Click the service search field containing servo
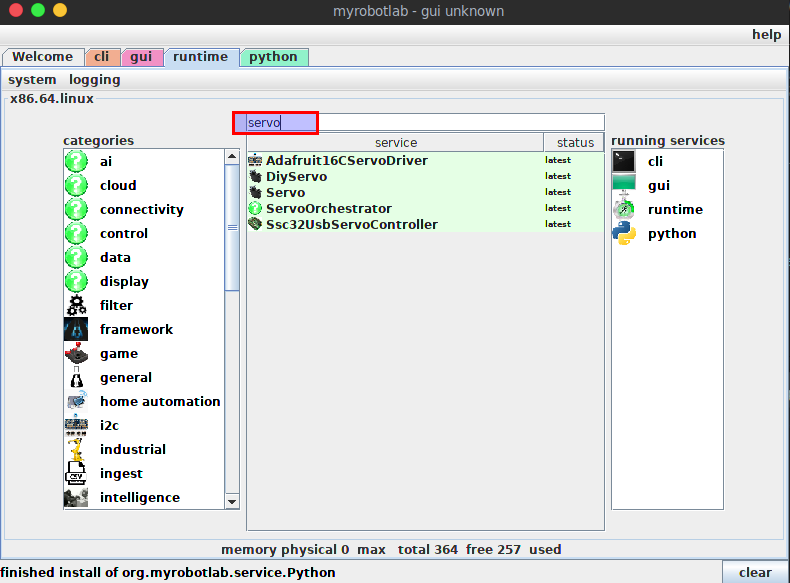This screenshot has width=790, height=583. pos(425,122)
